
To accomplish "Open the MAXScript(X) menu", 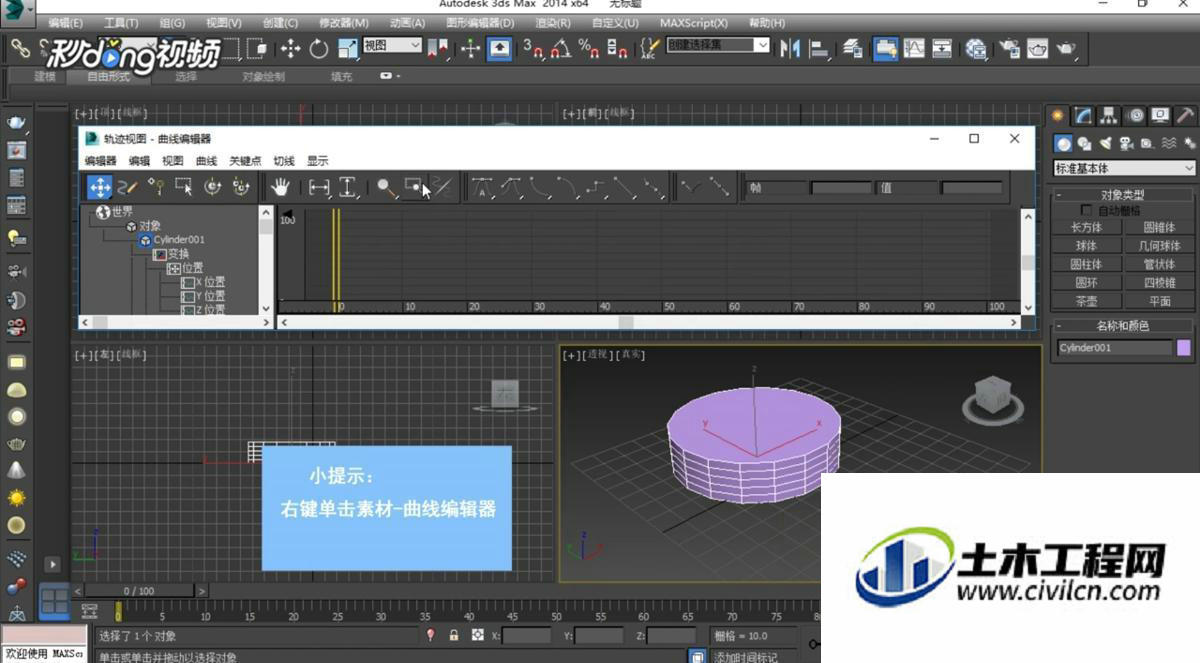I will tap(693, 23).
